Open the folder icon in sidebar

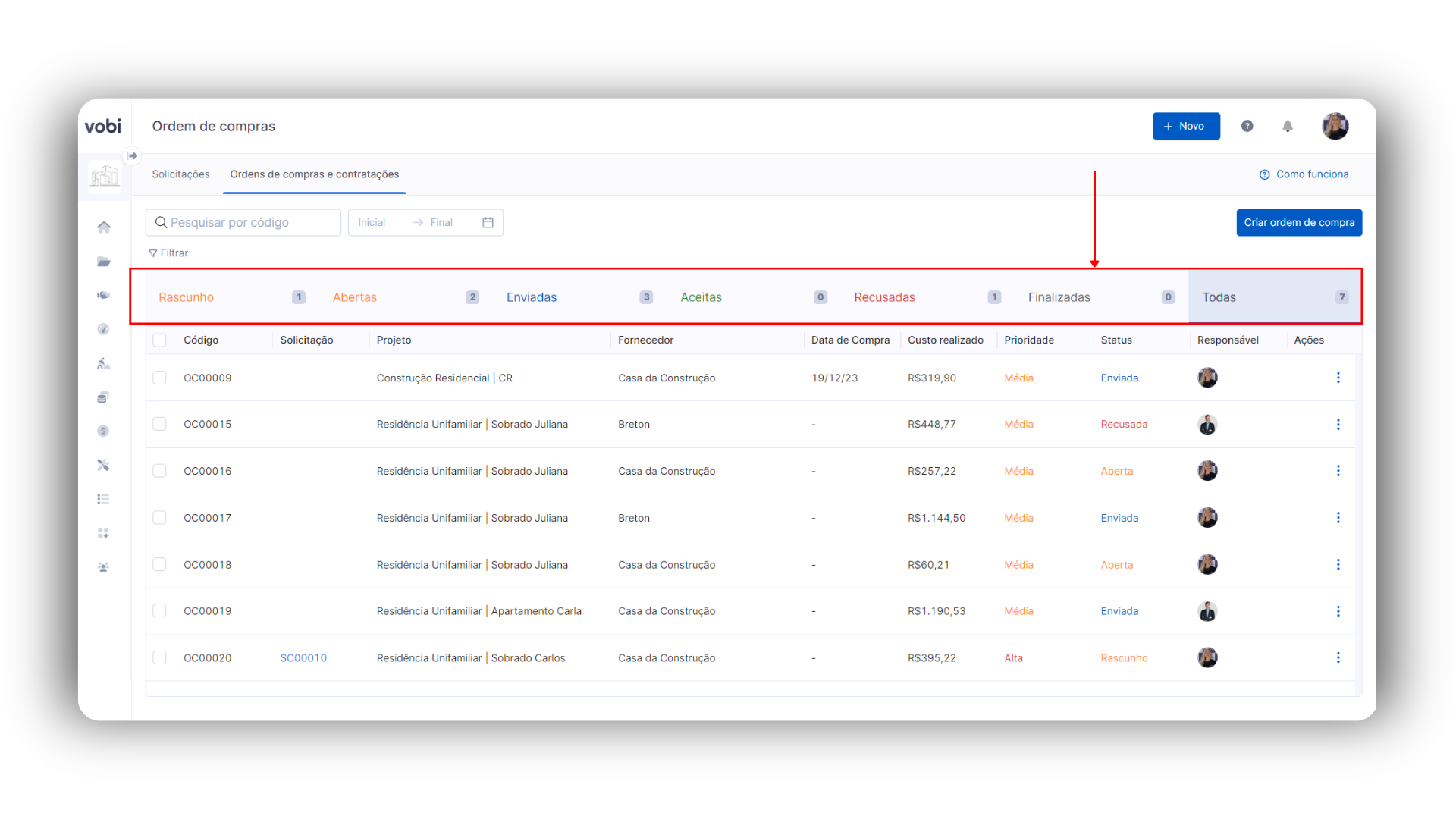coord(104,262)
